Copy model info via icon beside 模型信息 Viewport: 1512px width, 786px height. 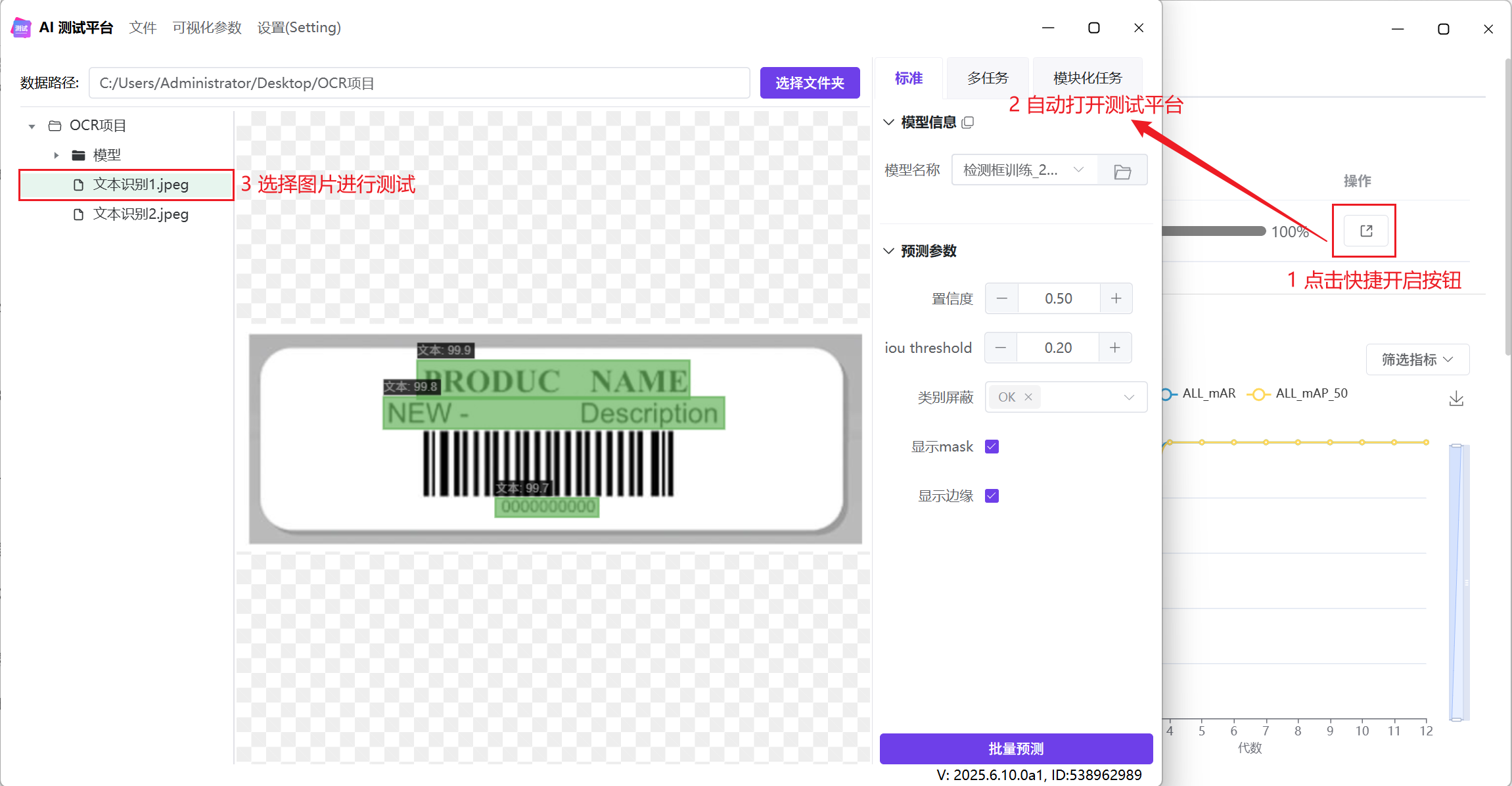pyautogui.click(x=967, y=122)
